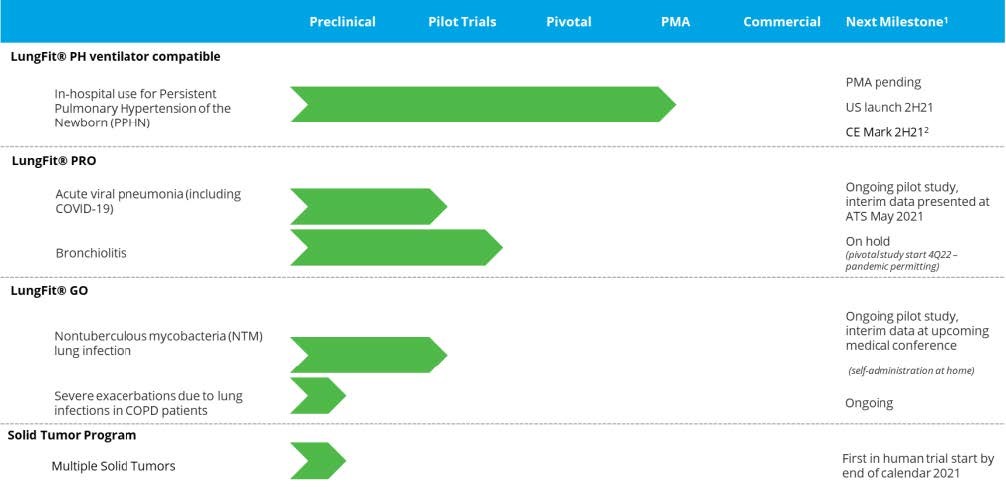Select the PMA stage header
The height and width of the screenshot is (488, 1006).
(676, 22)
